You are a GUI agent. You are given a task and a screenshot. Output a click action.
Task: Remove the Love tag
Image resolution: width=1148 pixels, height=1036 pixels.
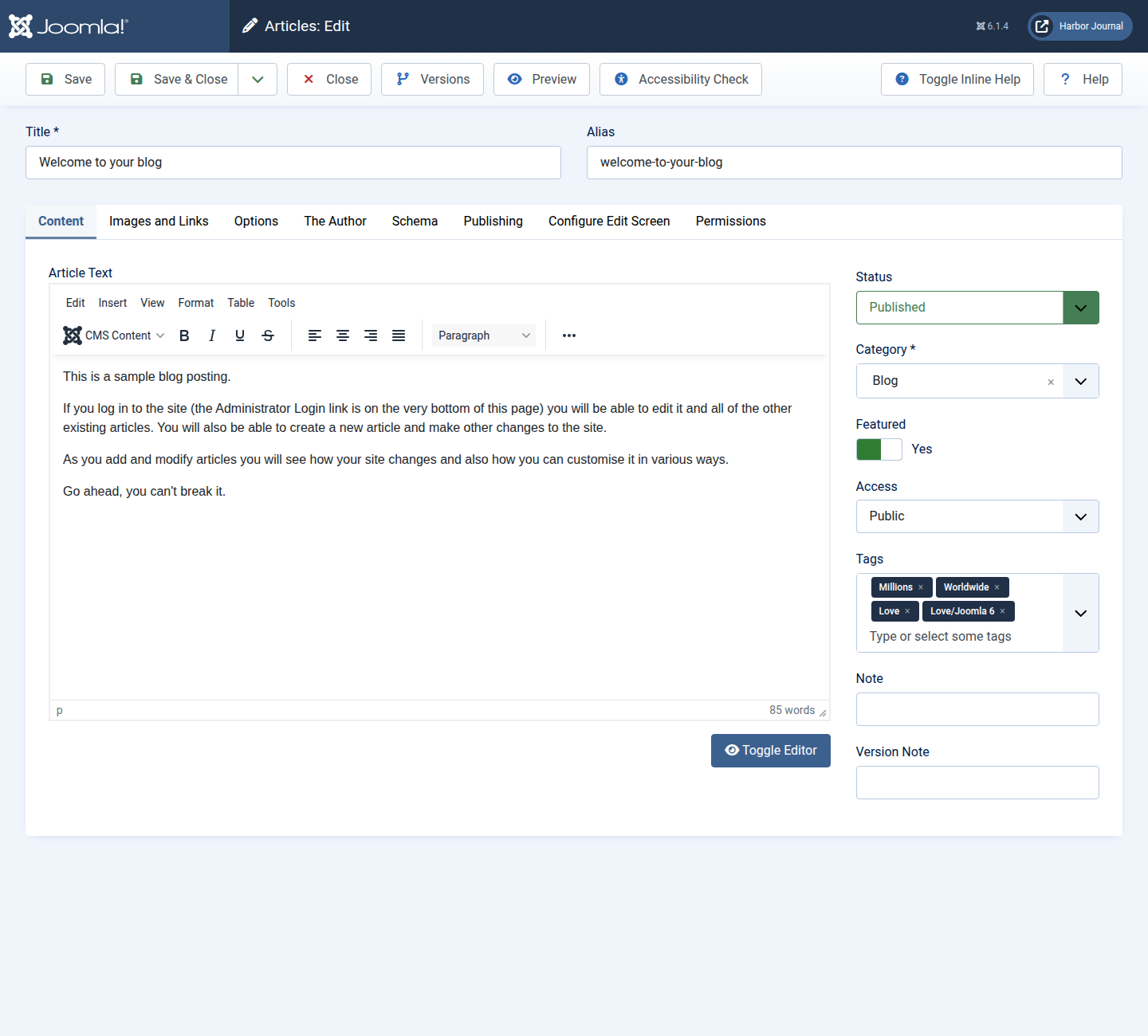[907, 611]
